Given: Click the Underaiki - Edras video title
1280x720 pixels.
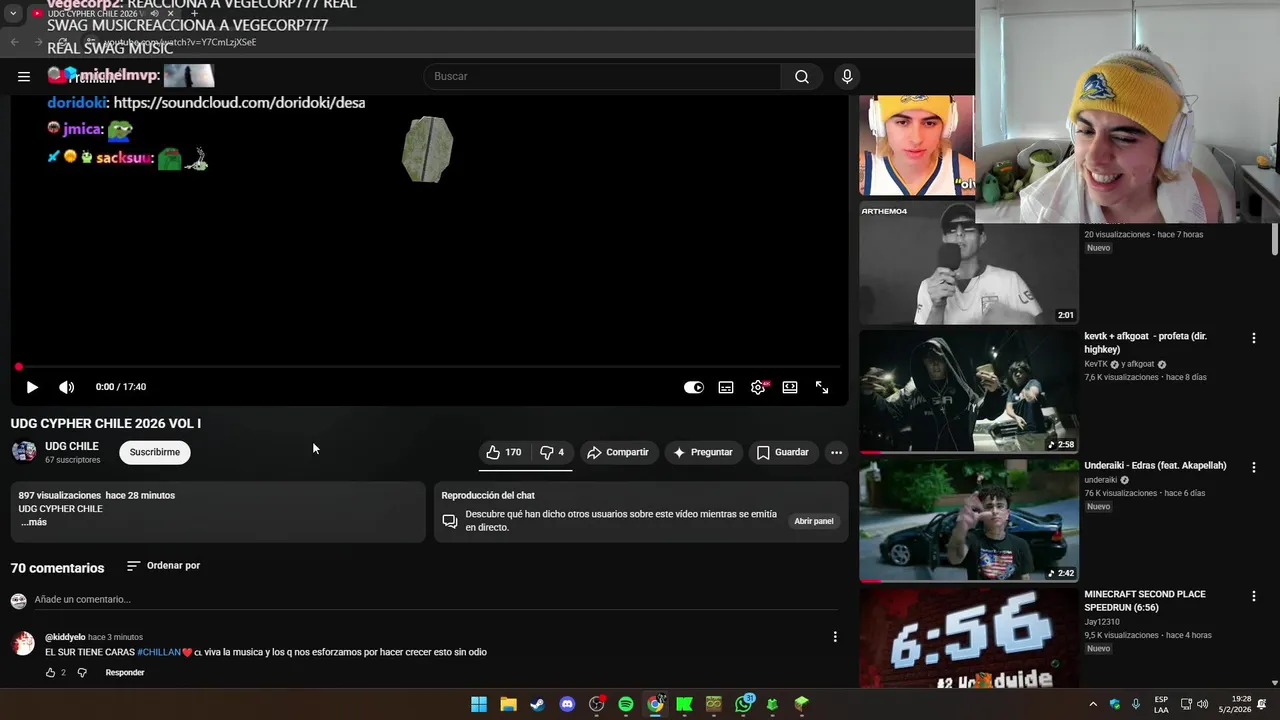Looking at the screenshot, I should point(1155,466).
